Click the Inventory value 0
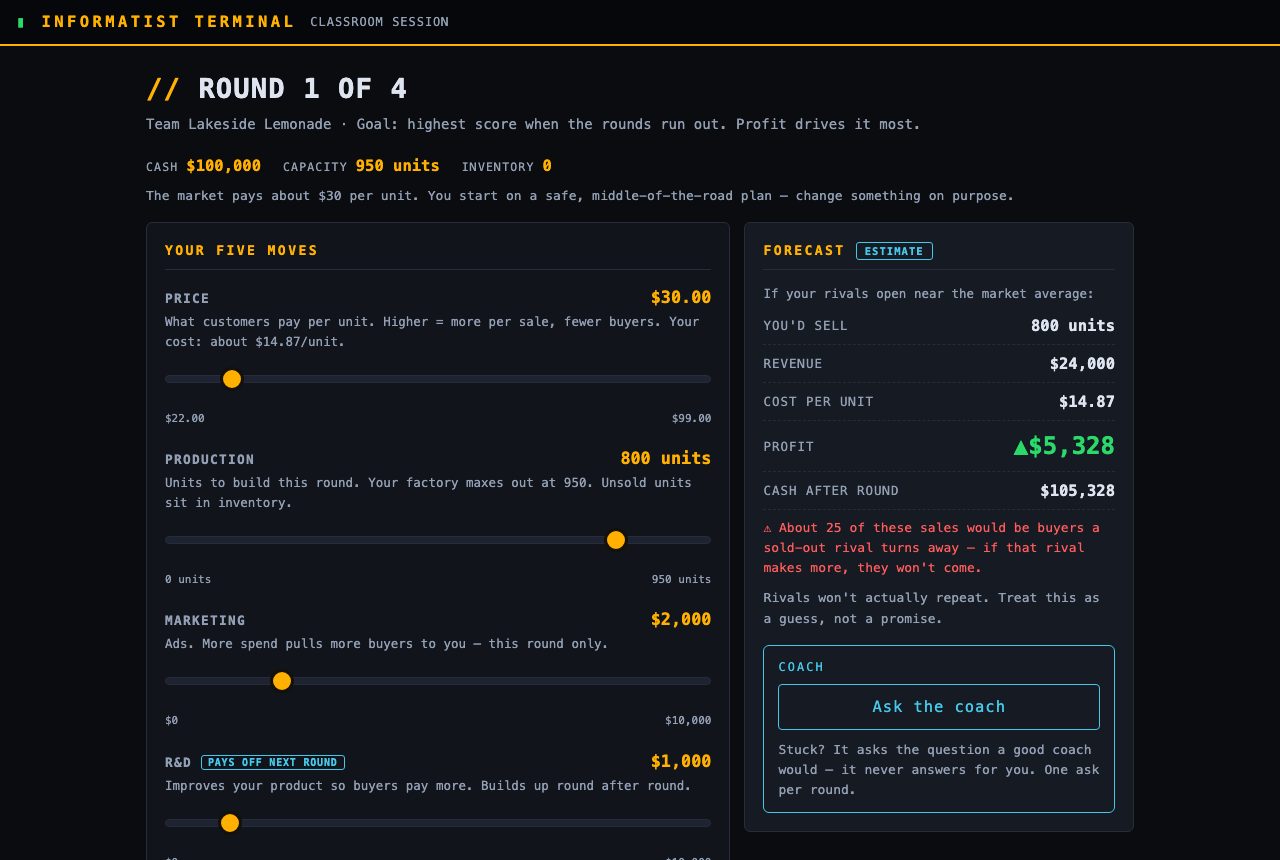This screenshot has width=1280, height=860. (547, 166)
